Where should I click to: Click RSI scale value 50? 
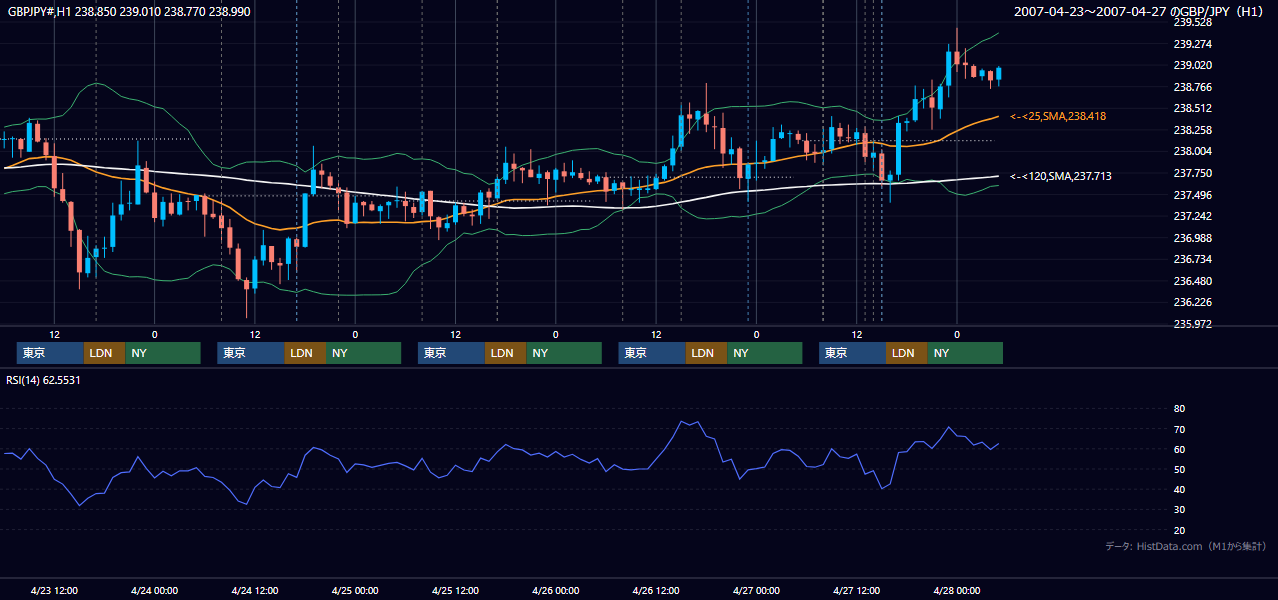[x=1179, y=469]
